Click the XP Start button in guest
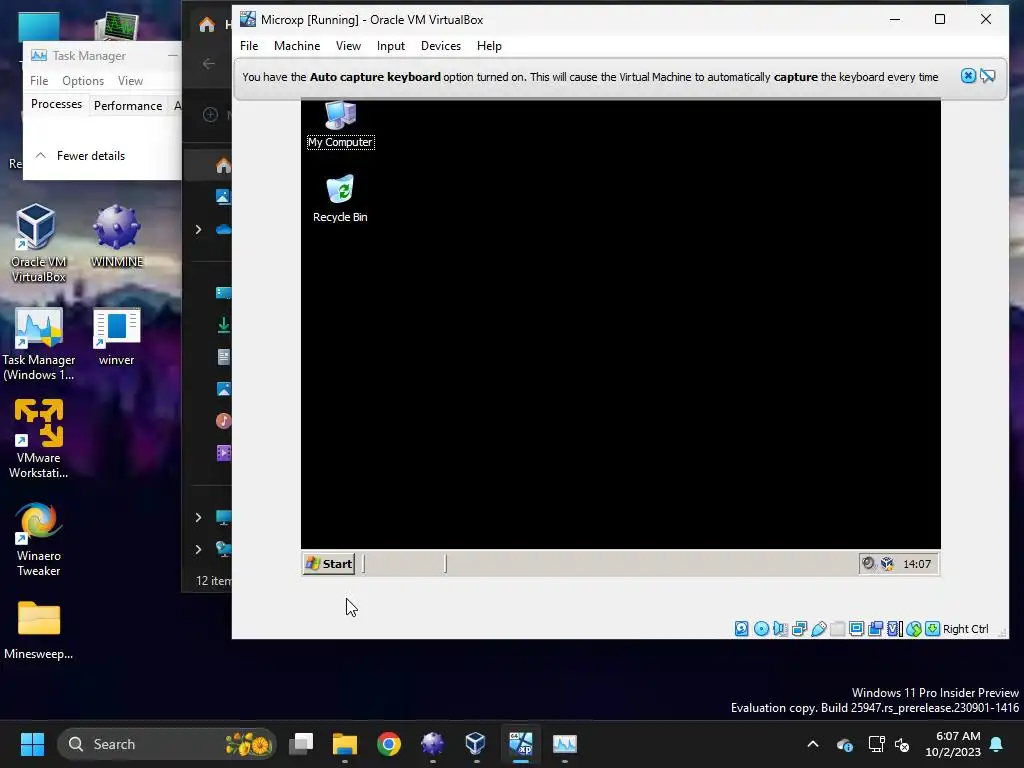 click(328, 564)
